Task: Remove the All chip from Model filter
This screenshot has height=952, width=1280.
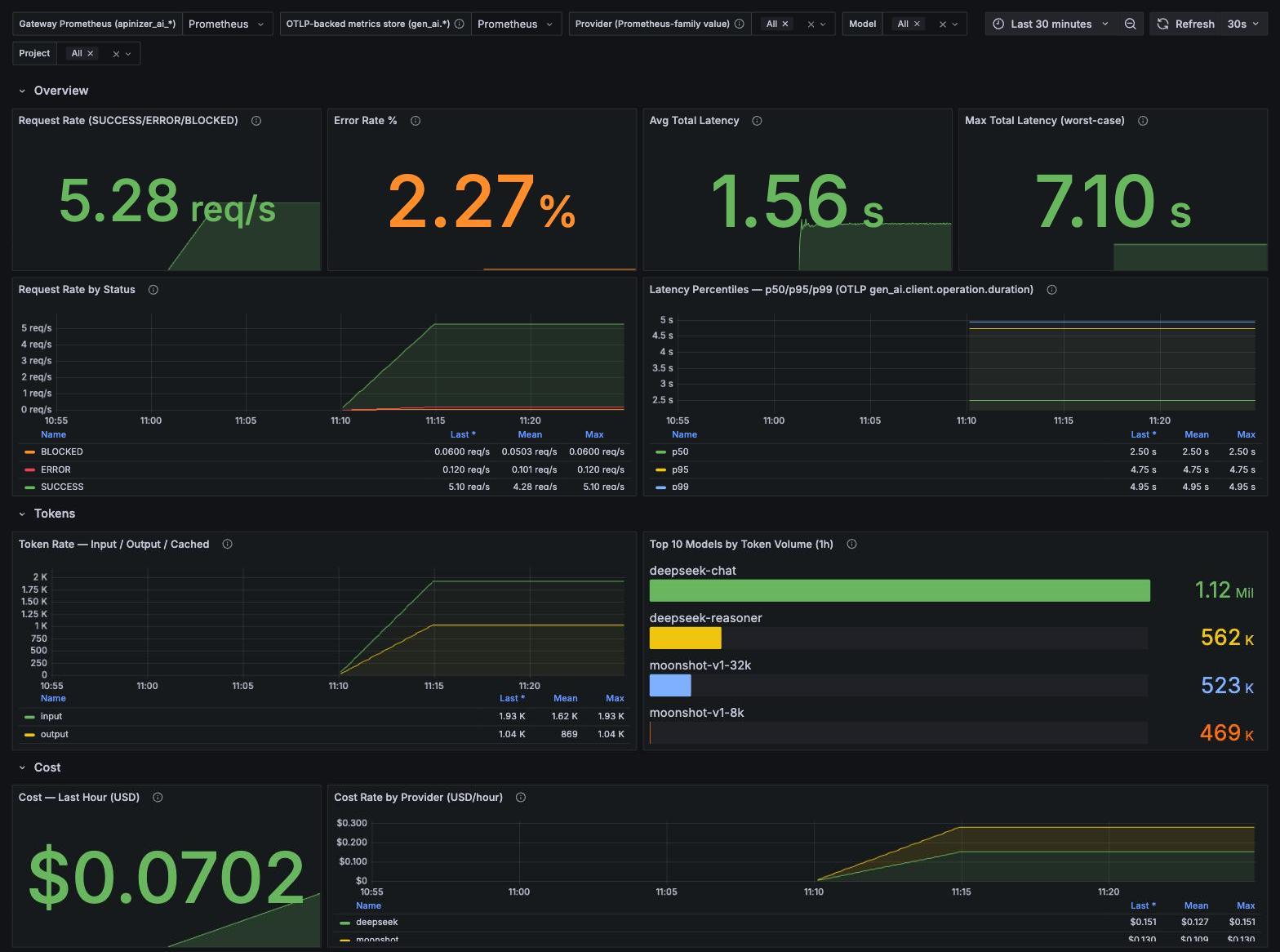Action: (x=917, y=24)
